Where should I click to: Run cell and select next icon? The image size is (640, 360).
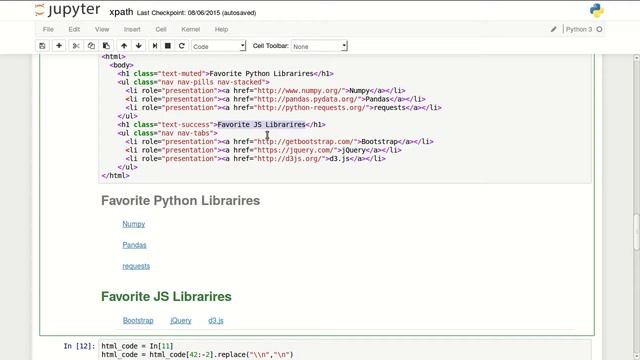pos(155,46)
